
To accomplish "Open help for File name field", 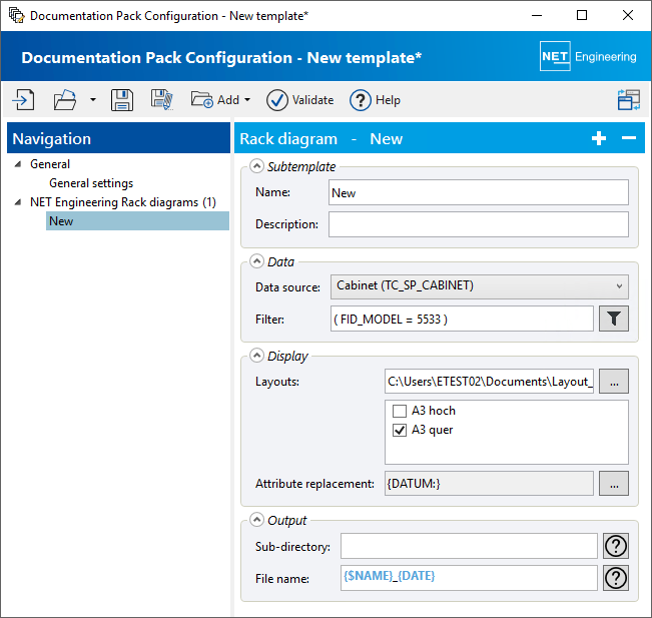I will 617,578.
